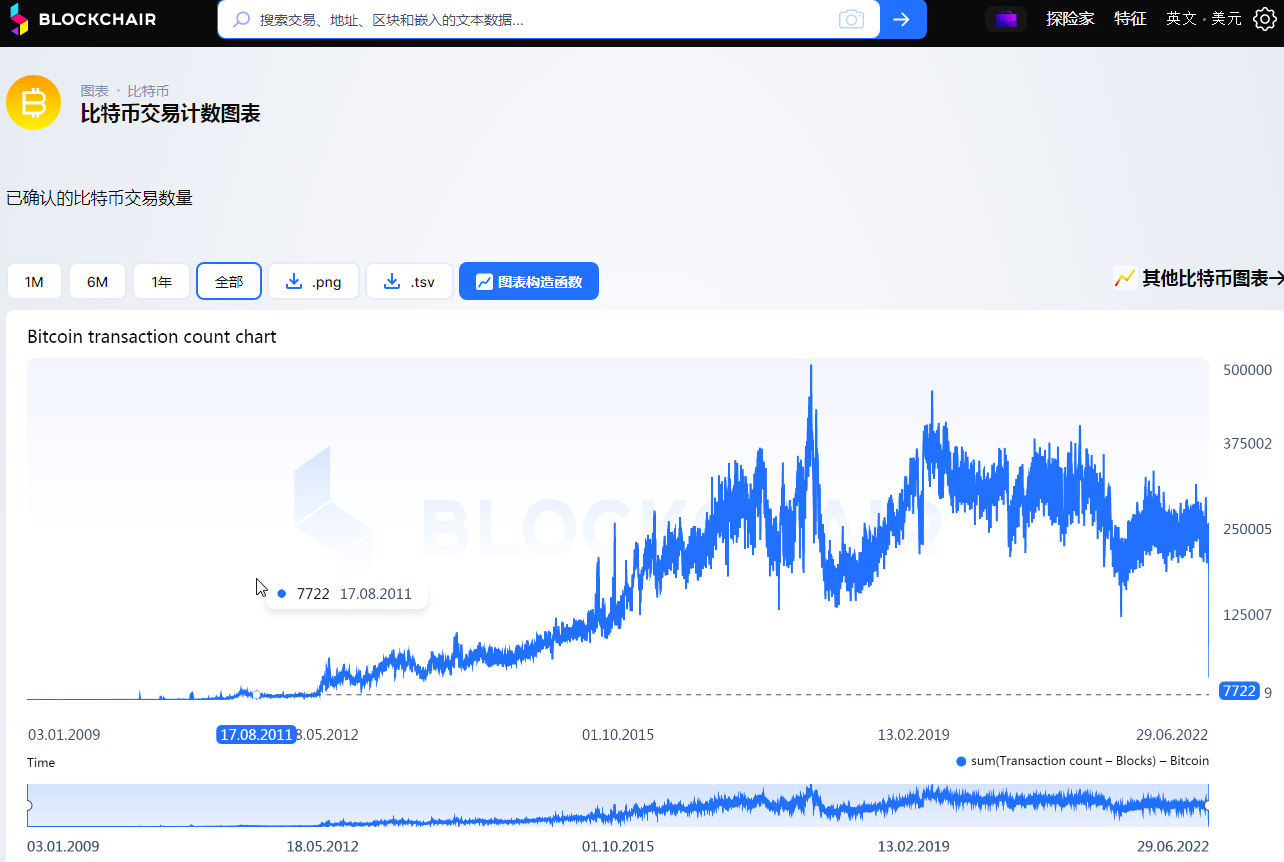1284x862 pixels.
Task: Go to 其他比特币图表 link
Action: [x=1198, y=278]
